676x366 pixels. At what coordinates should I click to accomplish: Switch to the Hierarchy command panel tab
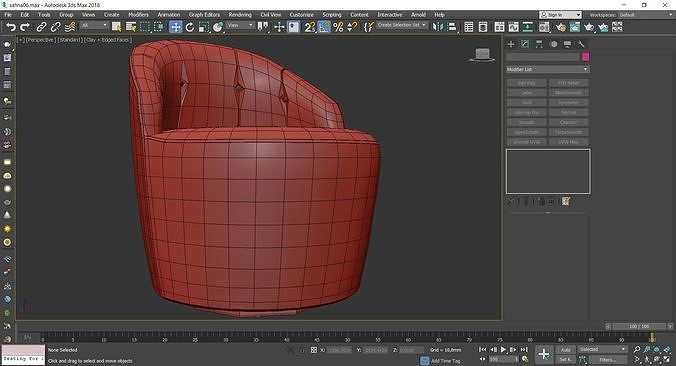coord(539,44)
